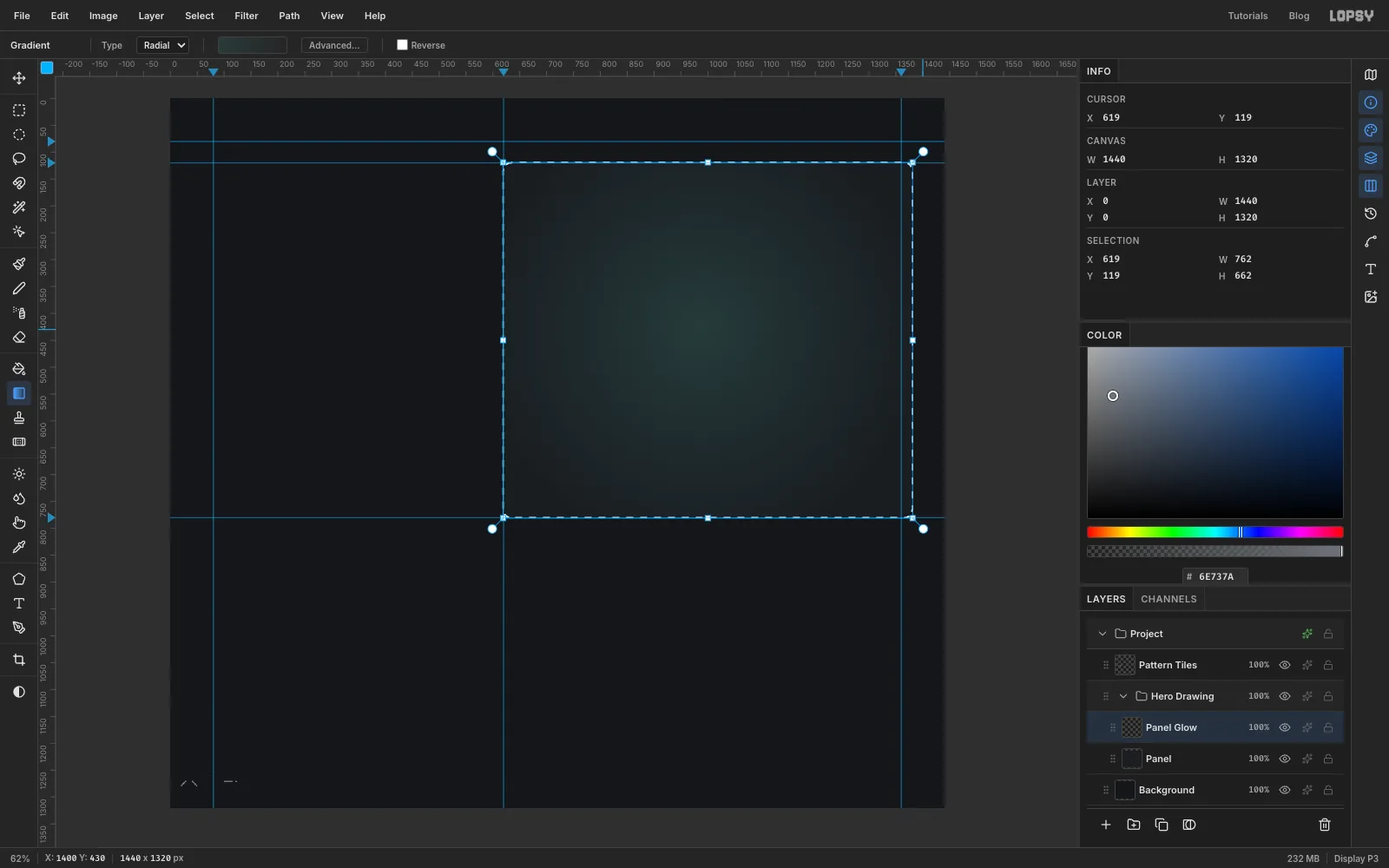Hide the Background layer
This screenshot has width=1389, height=868.
pos(1285,790)
